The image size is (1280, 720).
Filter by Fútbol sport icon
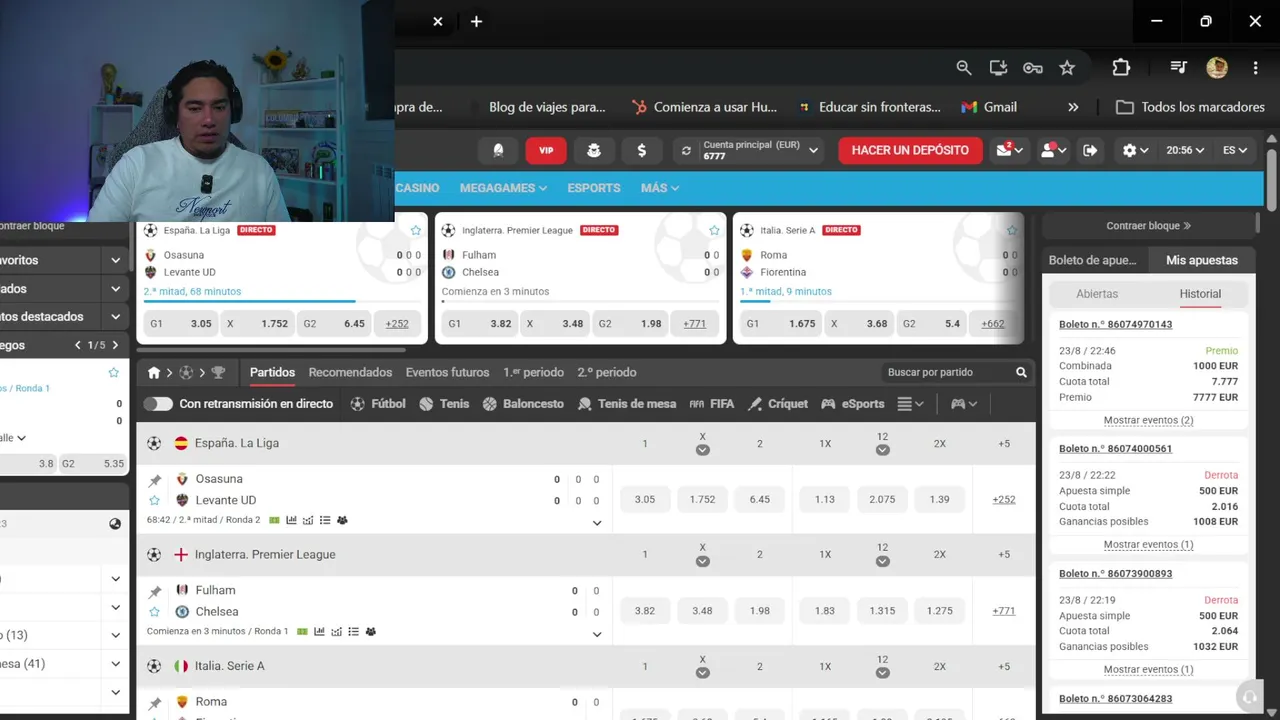pyautogui.click(x=378, y=404)
